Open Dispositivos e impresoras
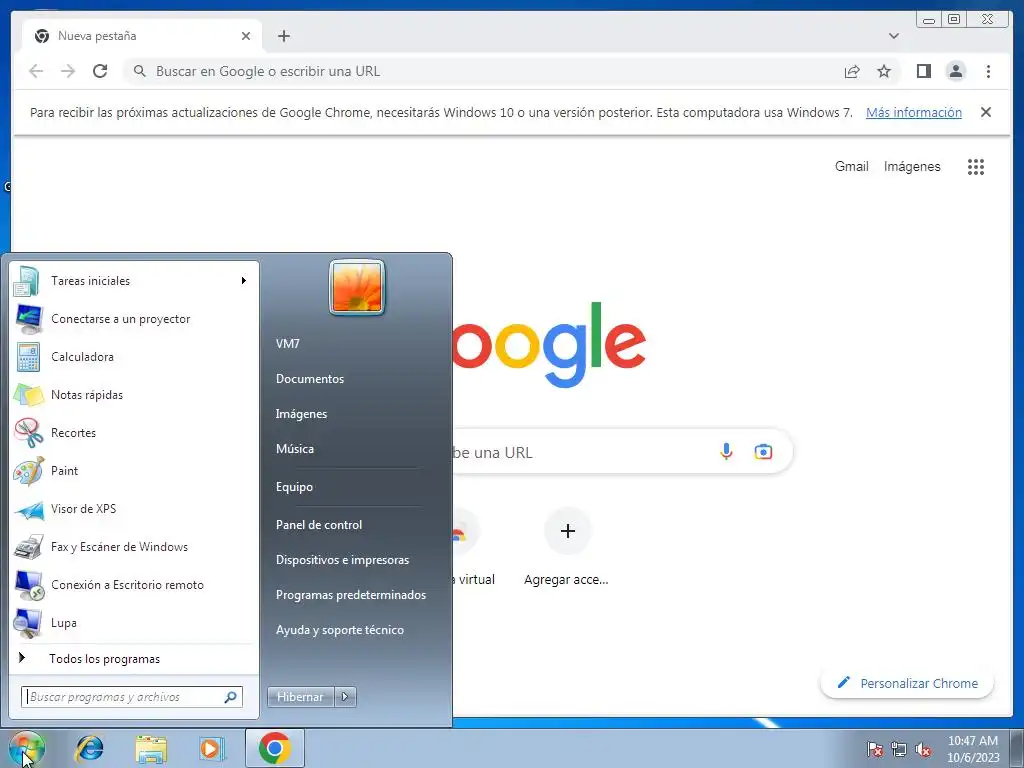Screen dimensions: 1024x768 [342, 560]
